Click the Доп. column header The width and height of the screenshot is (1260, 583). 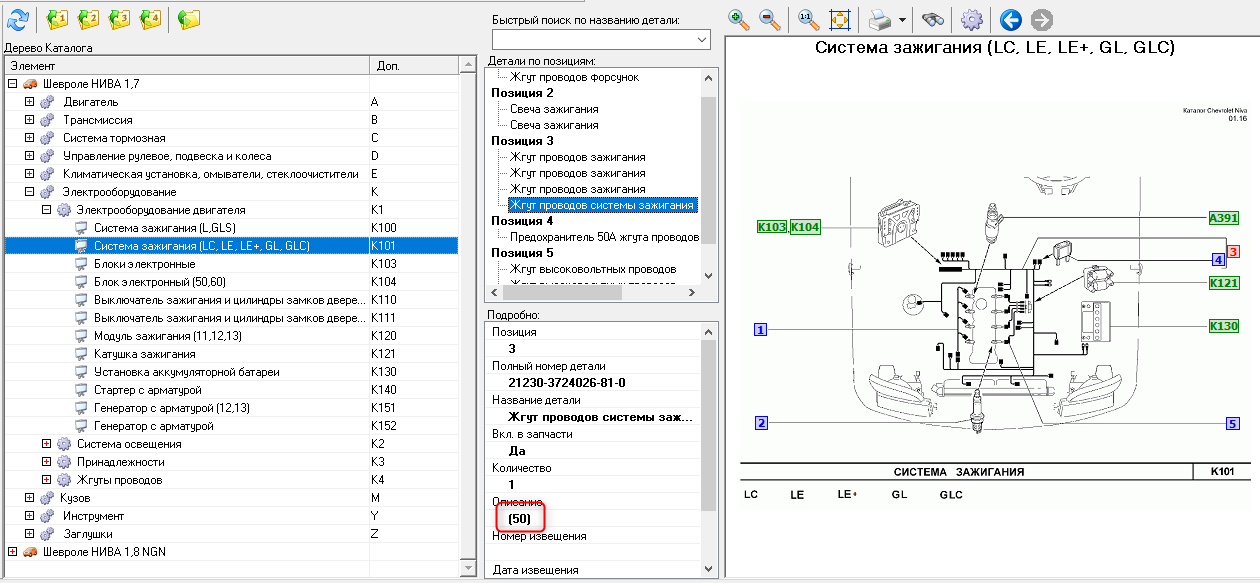414,65
